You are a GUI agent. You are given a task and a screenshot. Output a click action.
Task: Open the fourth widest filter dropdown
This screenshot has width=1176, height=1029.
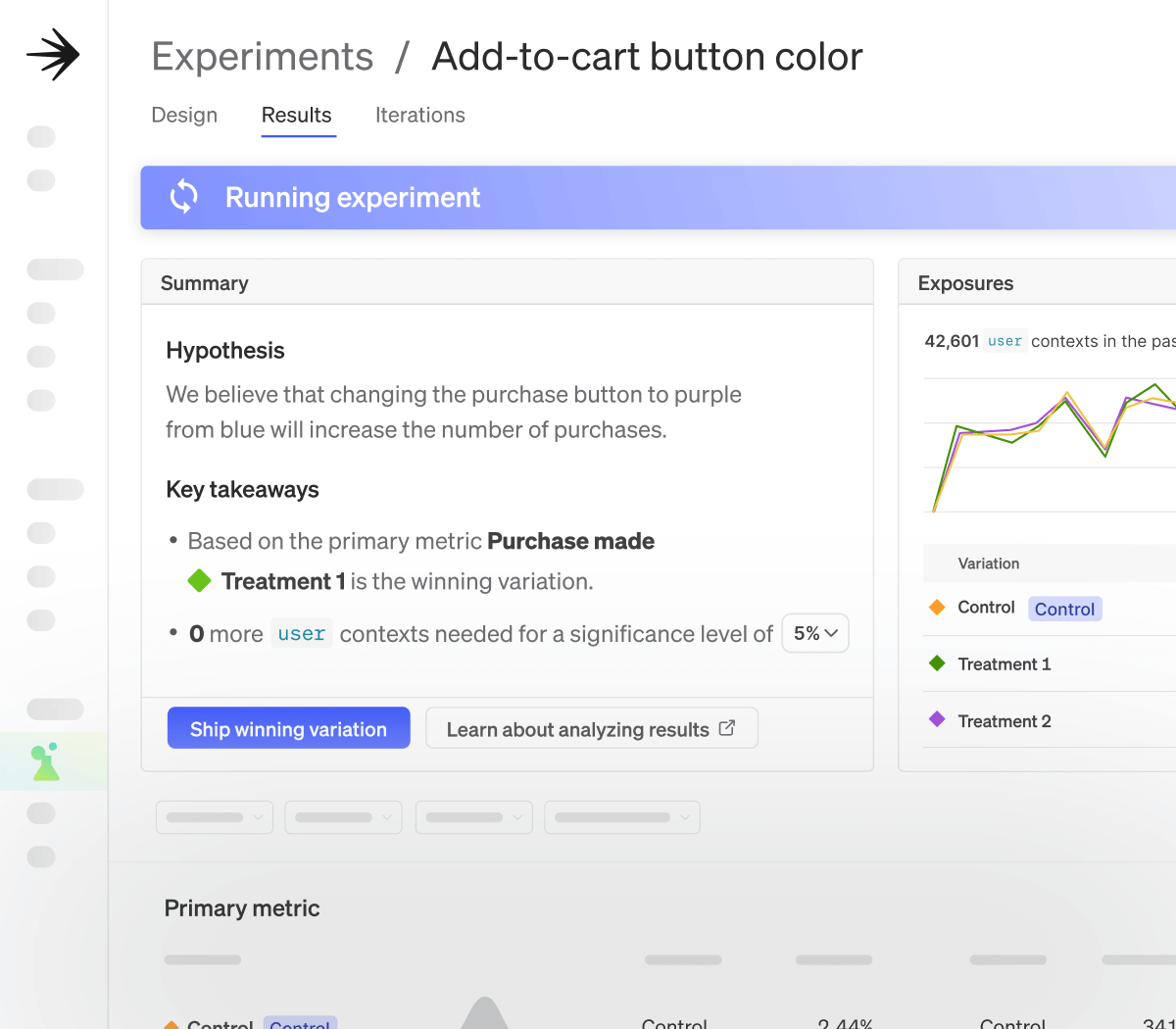coord(622,817)
